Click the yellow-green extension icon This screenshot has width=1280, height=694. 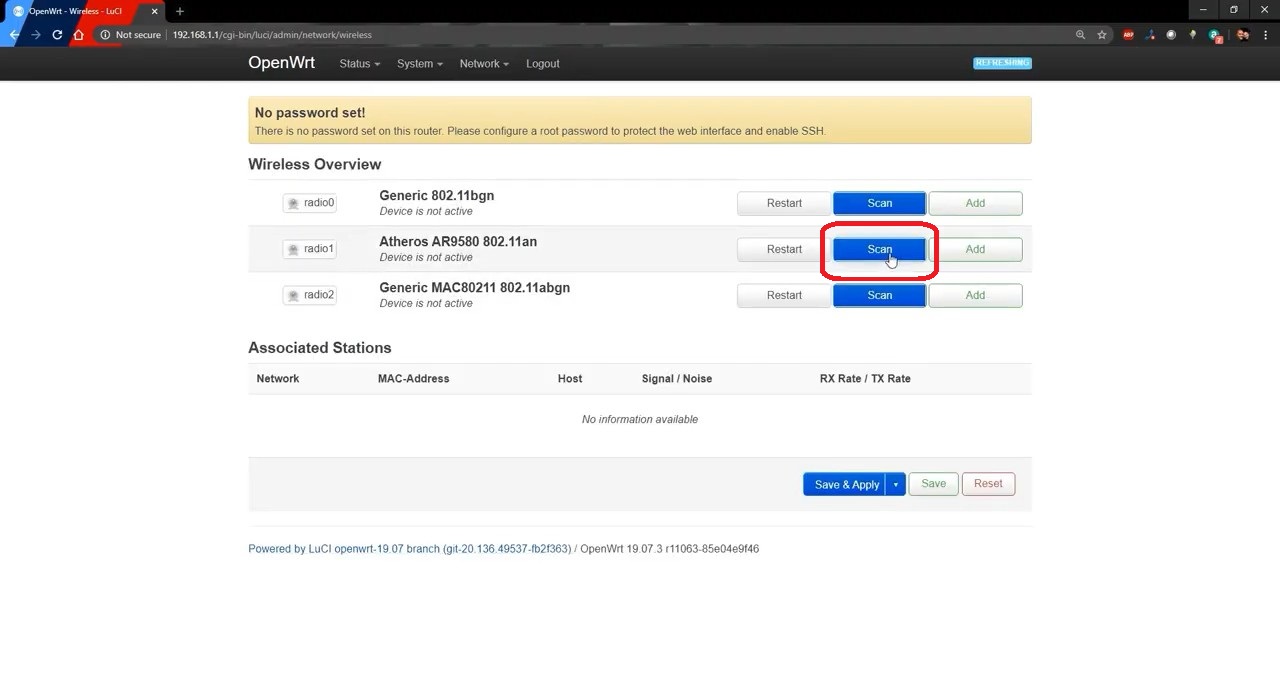pyautogui.click(x=1192, y=35)
